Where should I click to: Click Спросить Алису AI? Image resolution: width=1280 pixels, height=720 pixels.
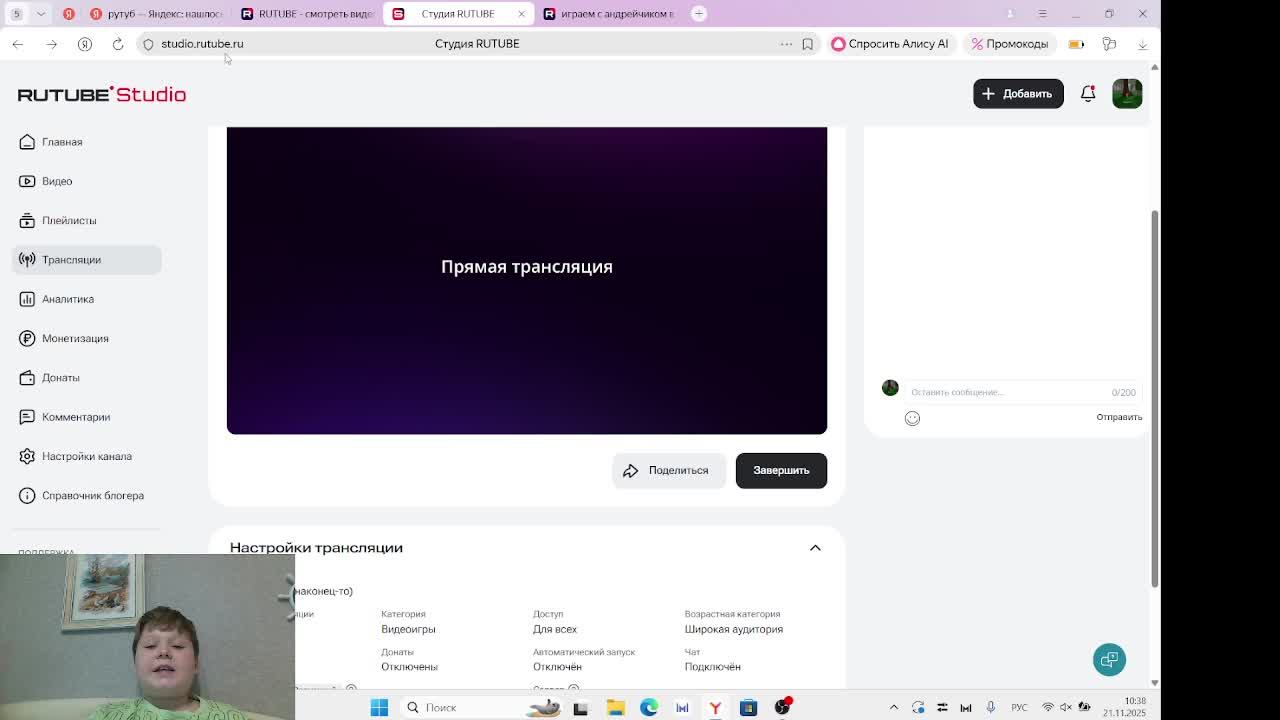click(890, 44)
